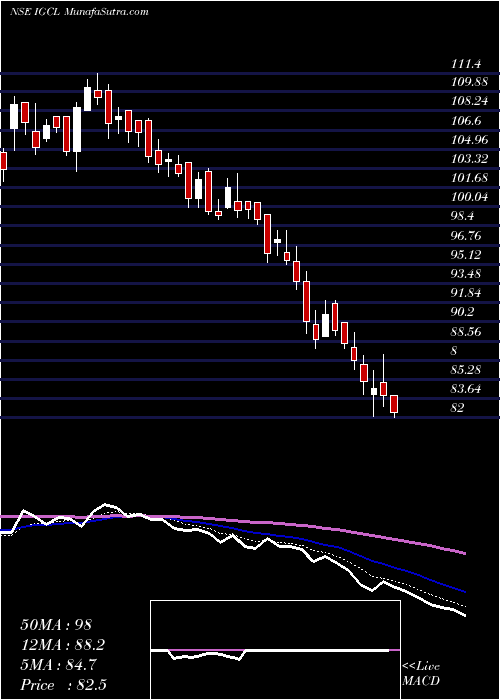Image resolution: width=500 pixels, height=700 pixels.
Task: Click the tall white candle at the chart peak
Action: (x=88, y=99)
